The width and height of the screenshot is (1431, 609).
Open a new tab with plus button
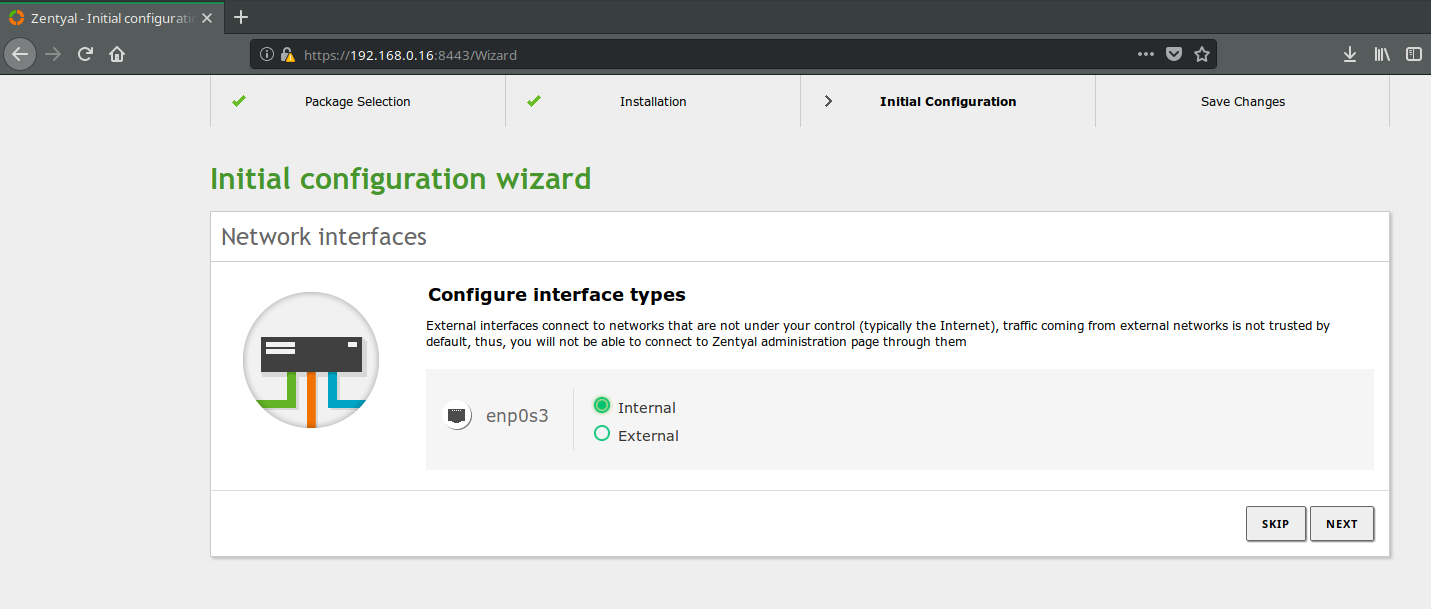(x=240, y=17)
